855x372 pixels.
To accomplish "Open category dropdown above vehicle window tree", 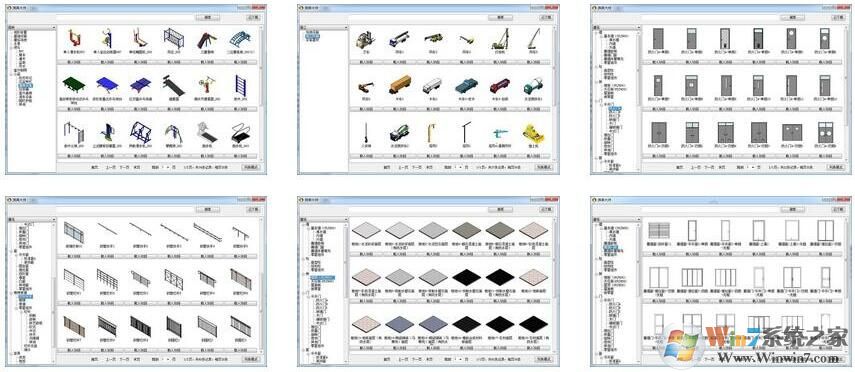I will tap(323, 27).
